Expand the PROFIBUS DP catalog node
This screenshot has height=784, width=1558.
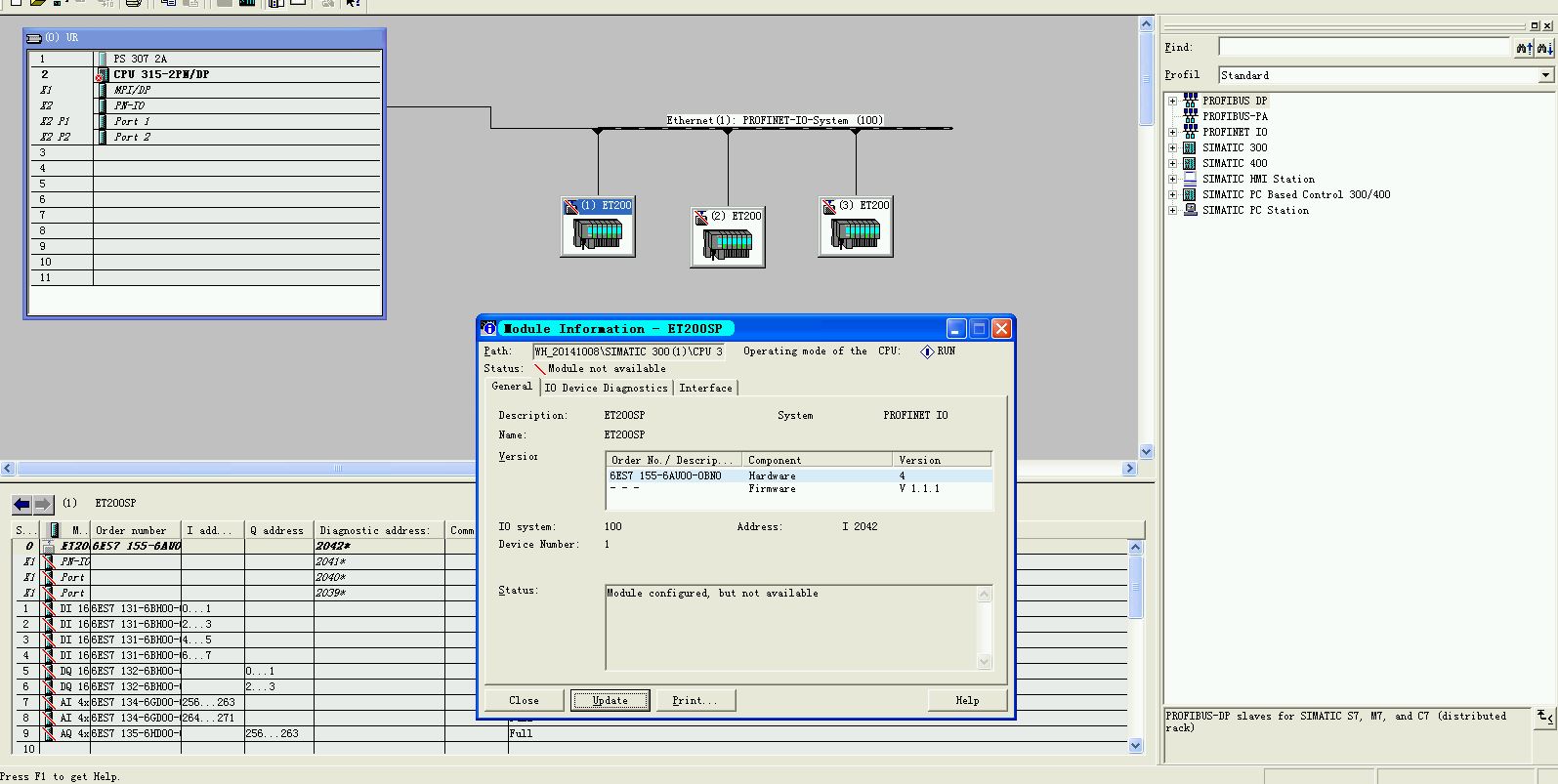tap(1172, 101)
